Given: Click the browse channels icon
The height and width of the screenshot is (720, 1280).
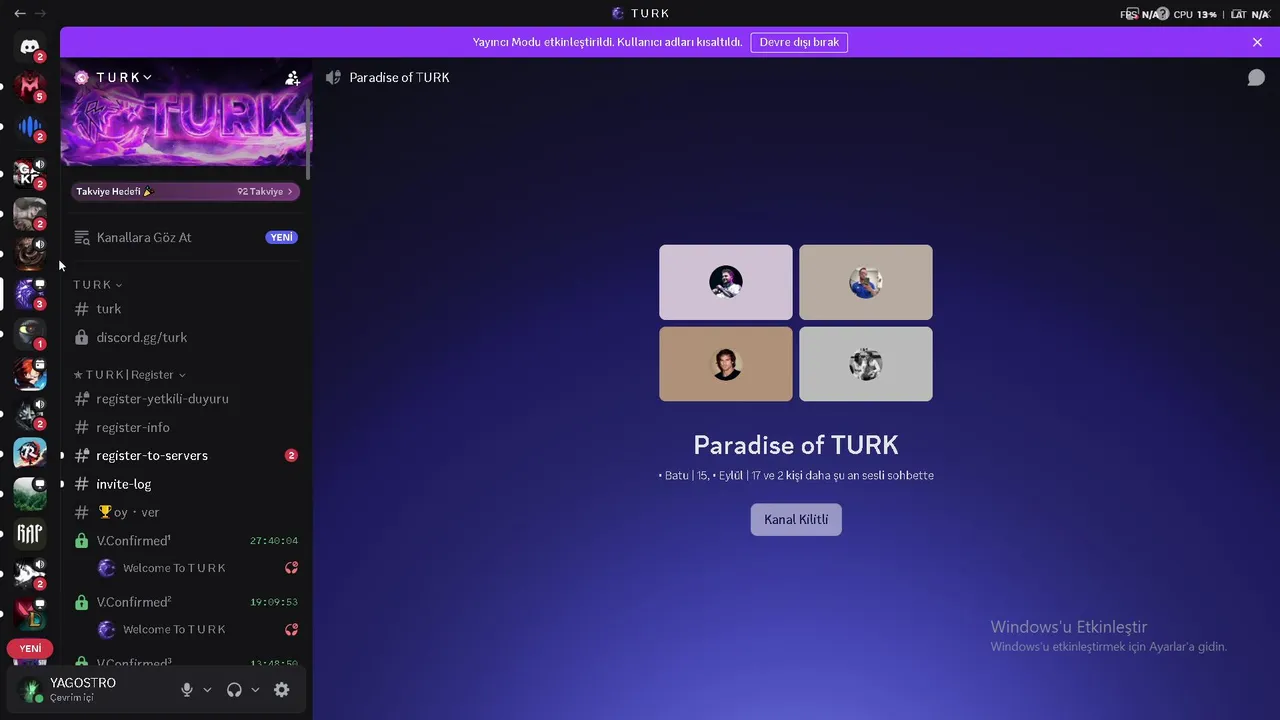Looking at the screenshot, I should click(82, 238).
